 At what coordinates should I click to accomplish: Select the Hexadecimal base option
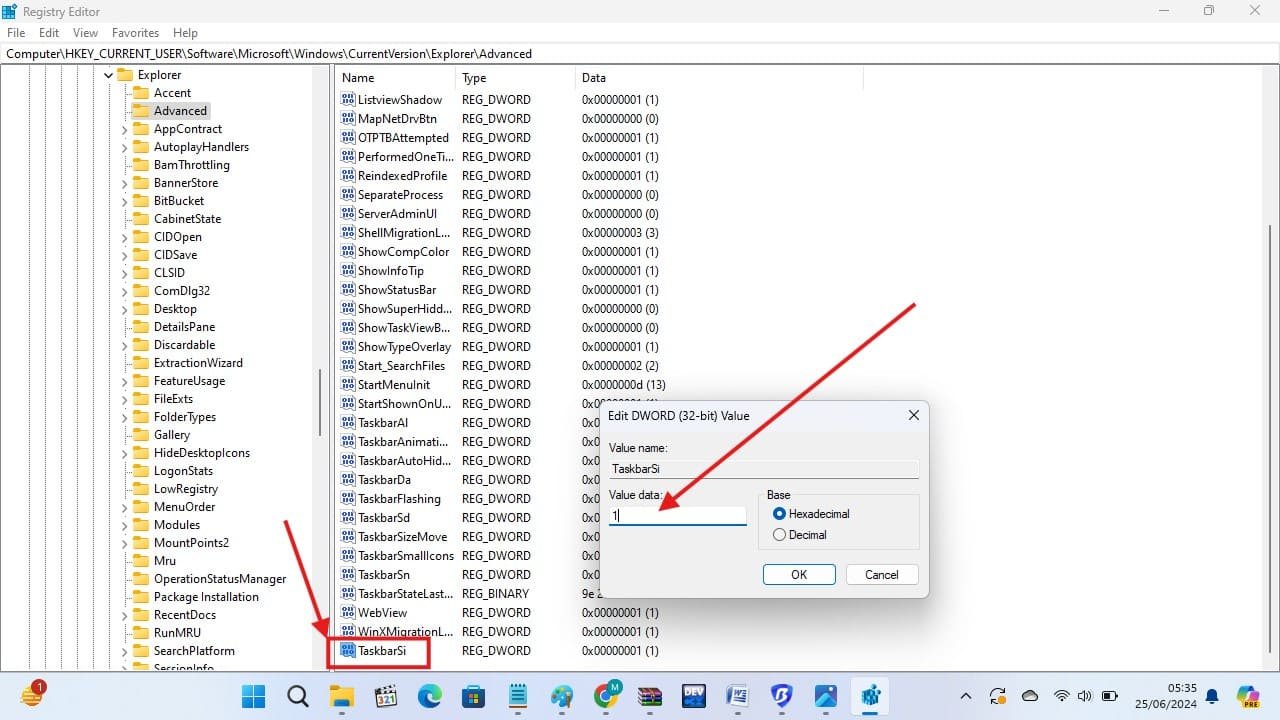coord(779,513)
